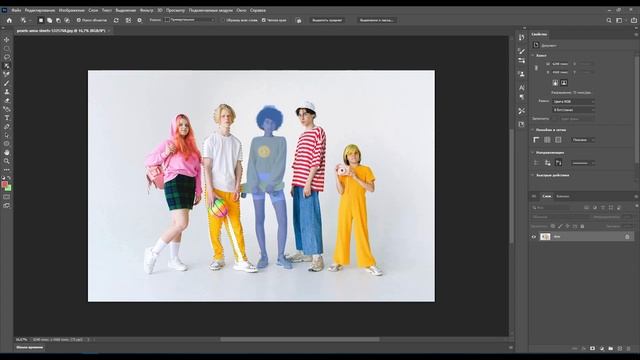Hide the layer with the eye icon
This screenshot has height=360, width=640.
point(533,237)
